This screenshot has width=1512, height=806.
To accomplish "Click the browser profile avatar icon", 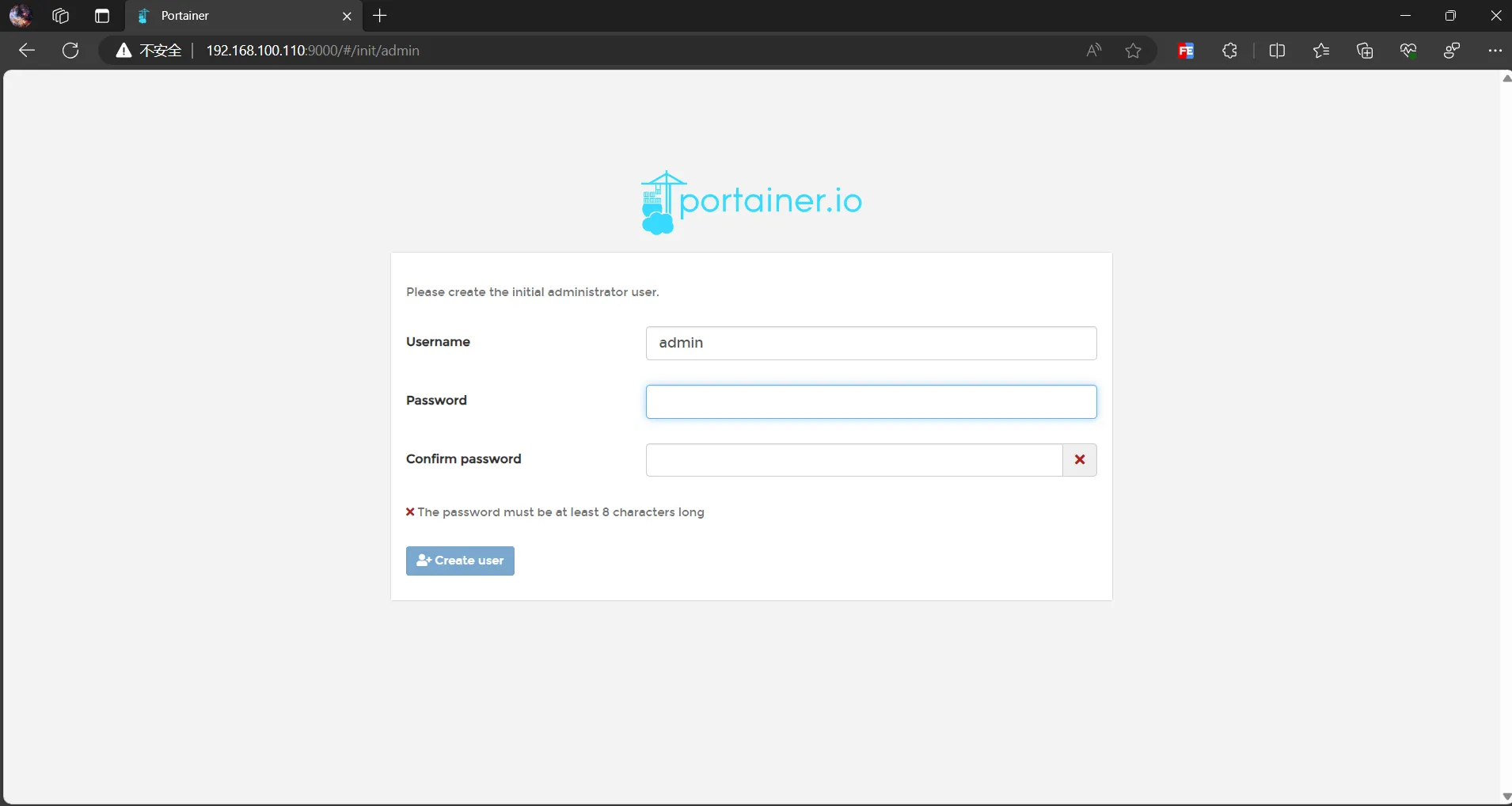I will (20, 15).
